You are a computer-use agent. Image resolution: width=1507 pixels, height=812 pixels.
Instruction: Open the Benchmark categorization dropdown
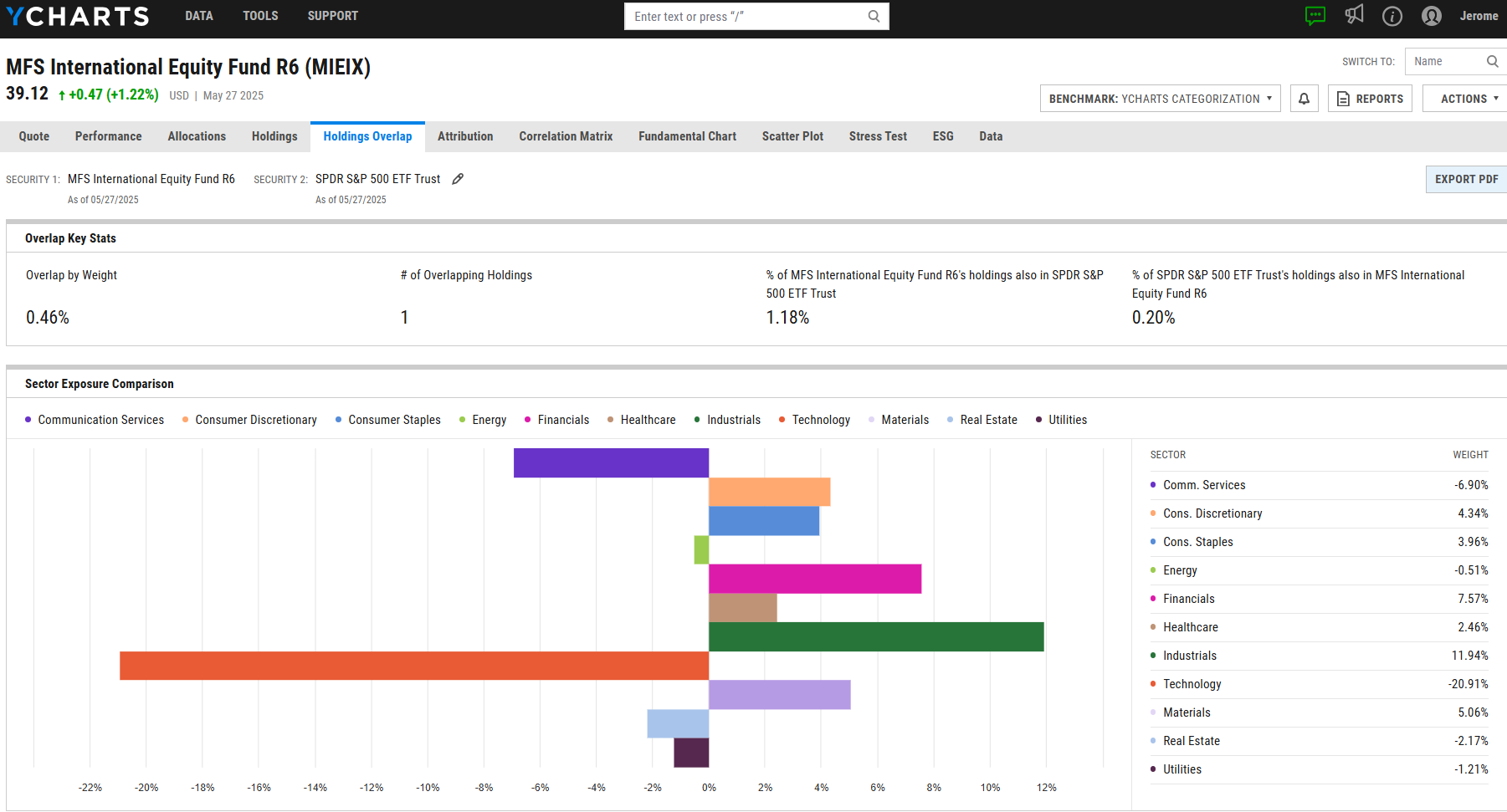1160,98
